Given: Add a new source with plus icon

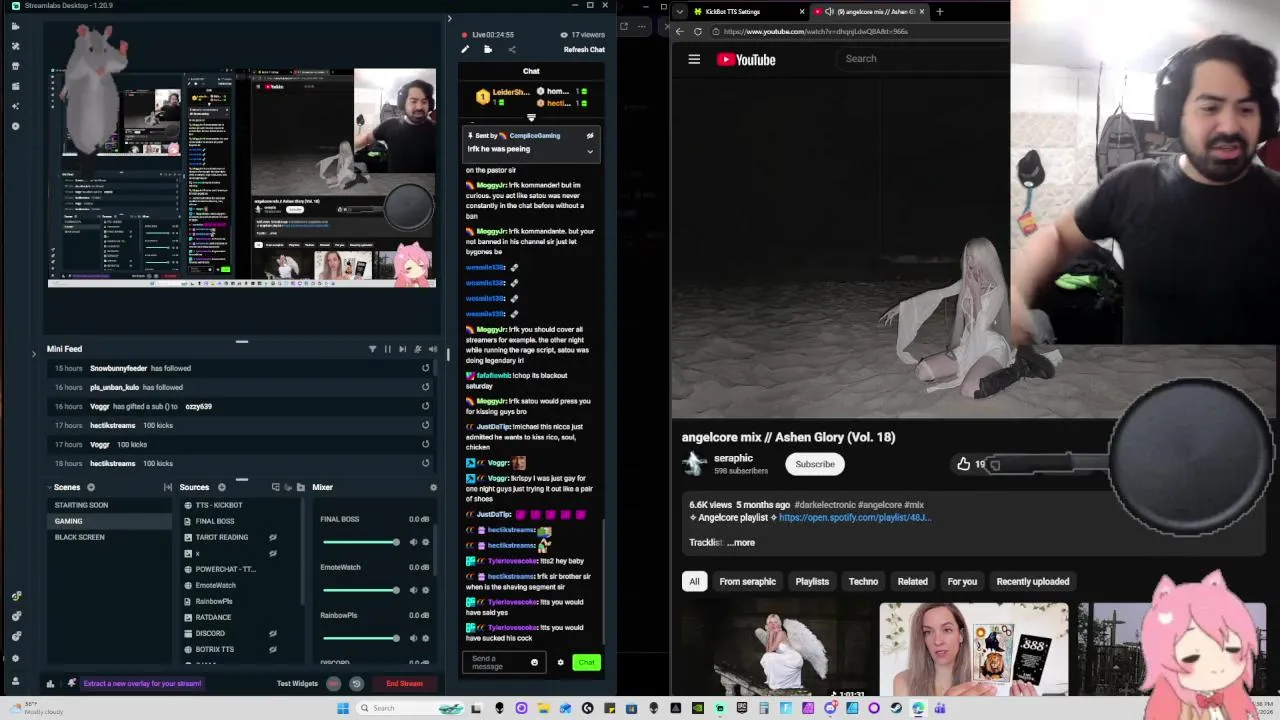Looking at the screenshot, I should [x=222, y=487].
